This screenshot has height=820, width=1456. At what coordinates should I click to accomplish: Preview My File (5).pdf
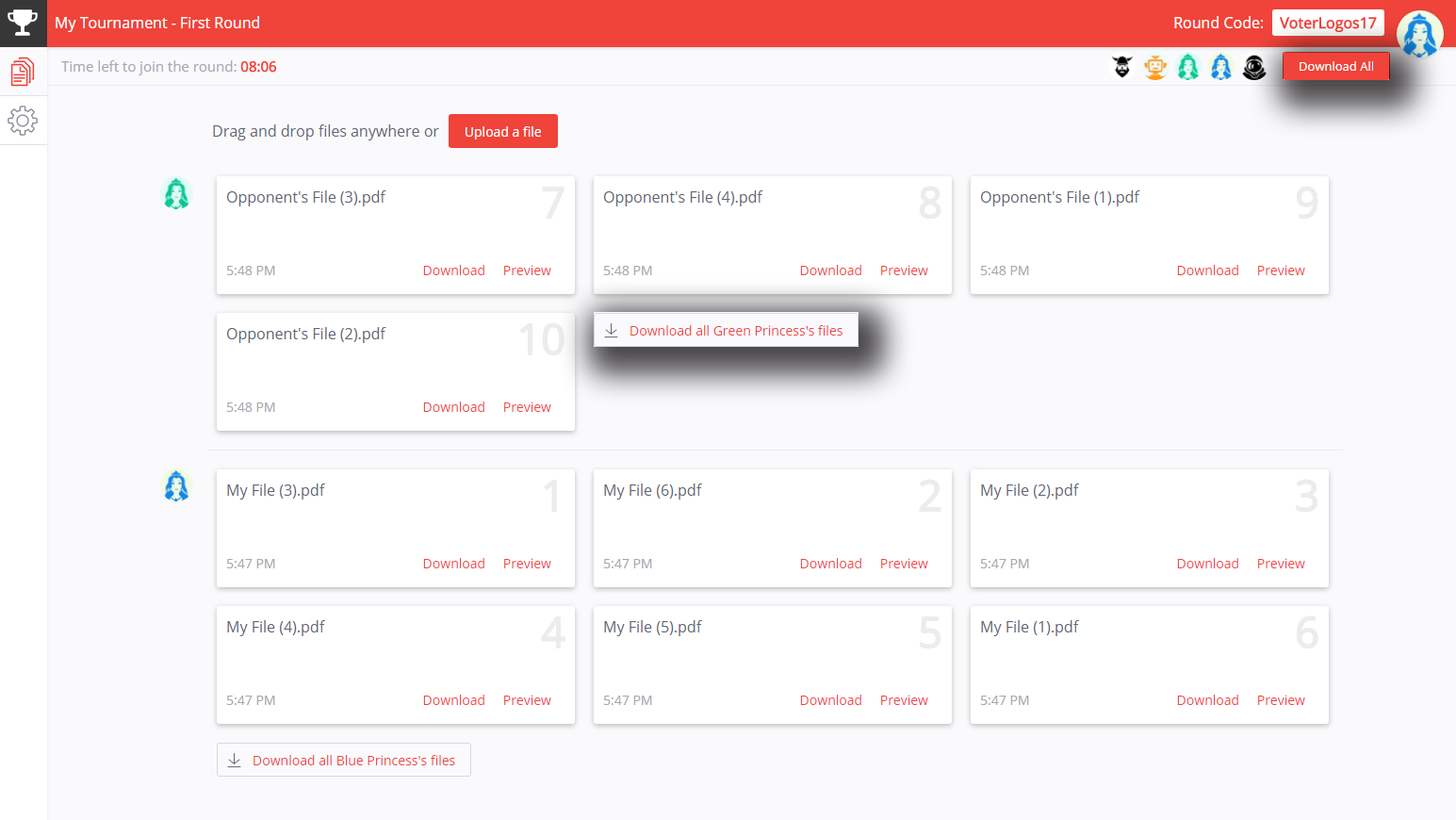coord(904,700)
